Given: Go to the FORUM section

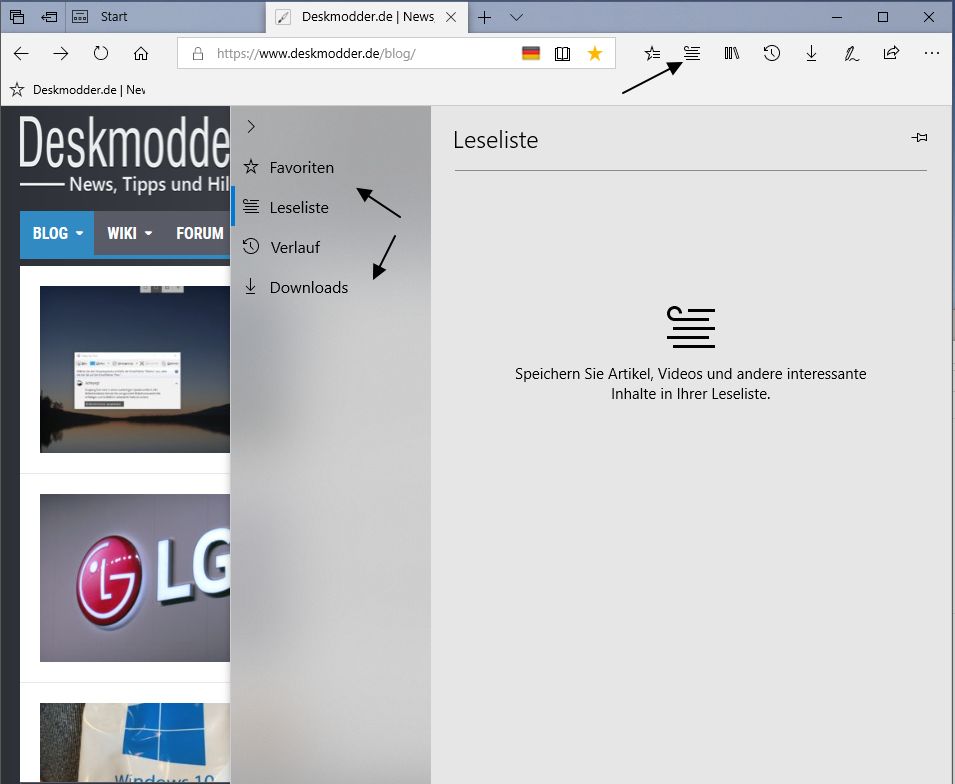Looking at the screenshot, I should [x=200, y=233].
